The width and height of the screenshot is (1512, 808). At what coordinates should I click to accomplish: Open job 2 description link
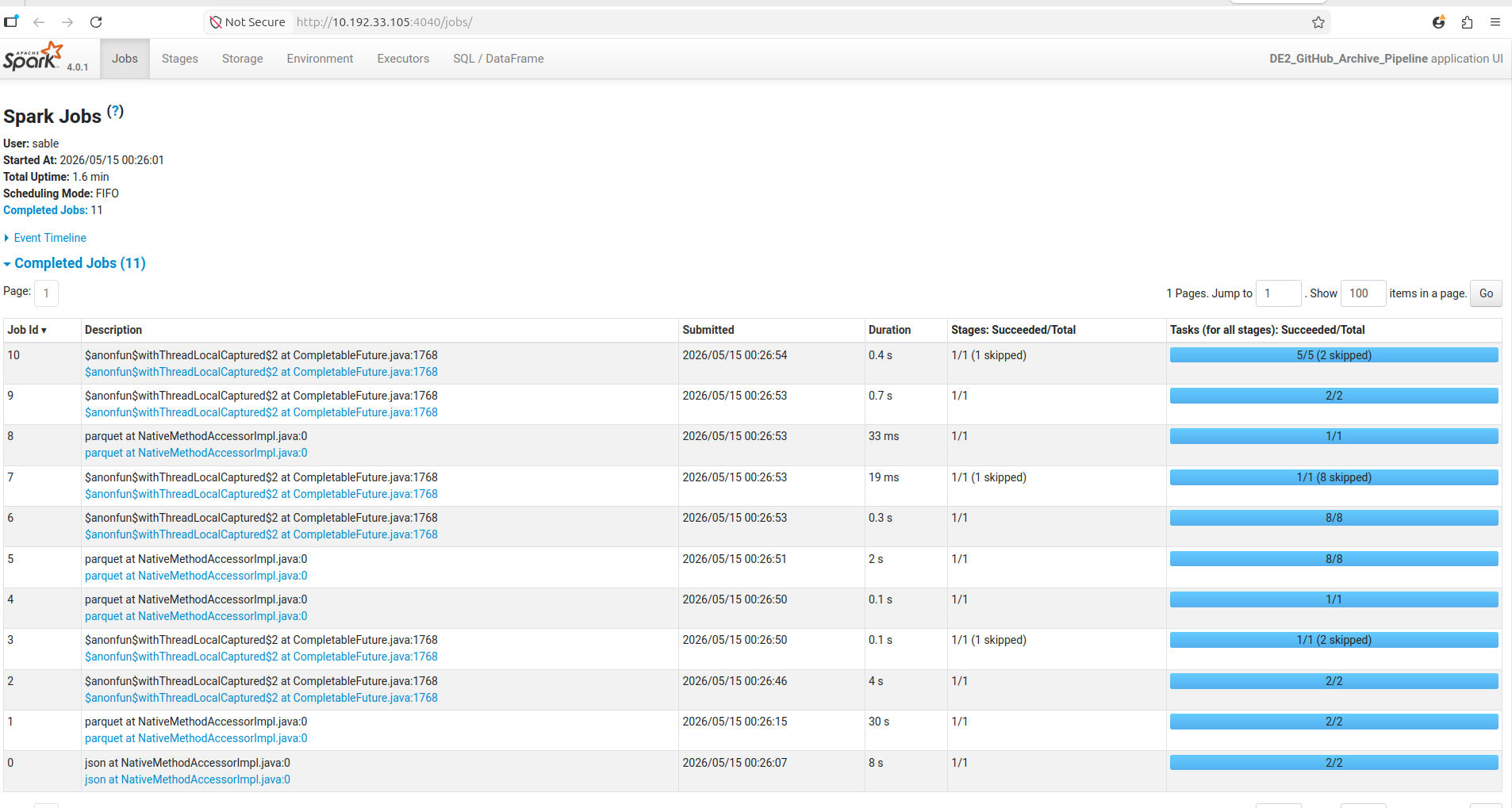(261, 698)
